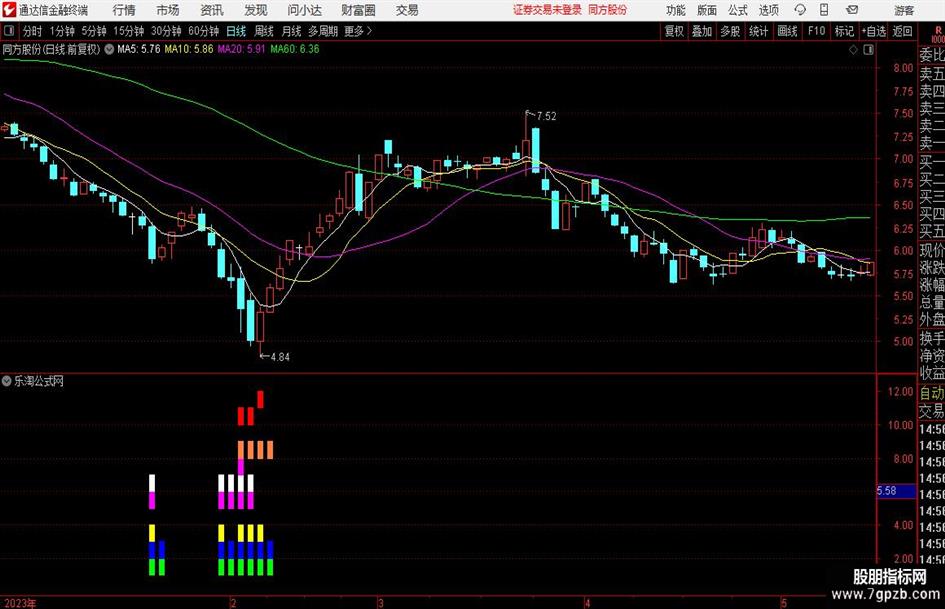
Task: Click the MA20: 5.91 indicator value
Action: (241, 49)
